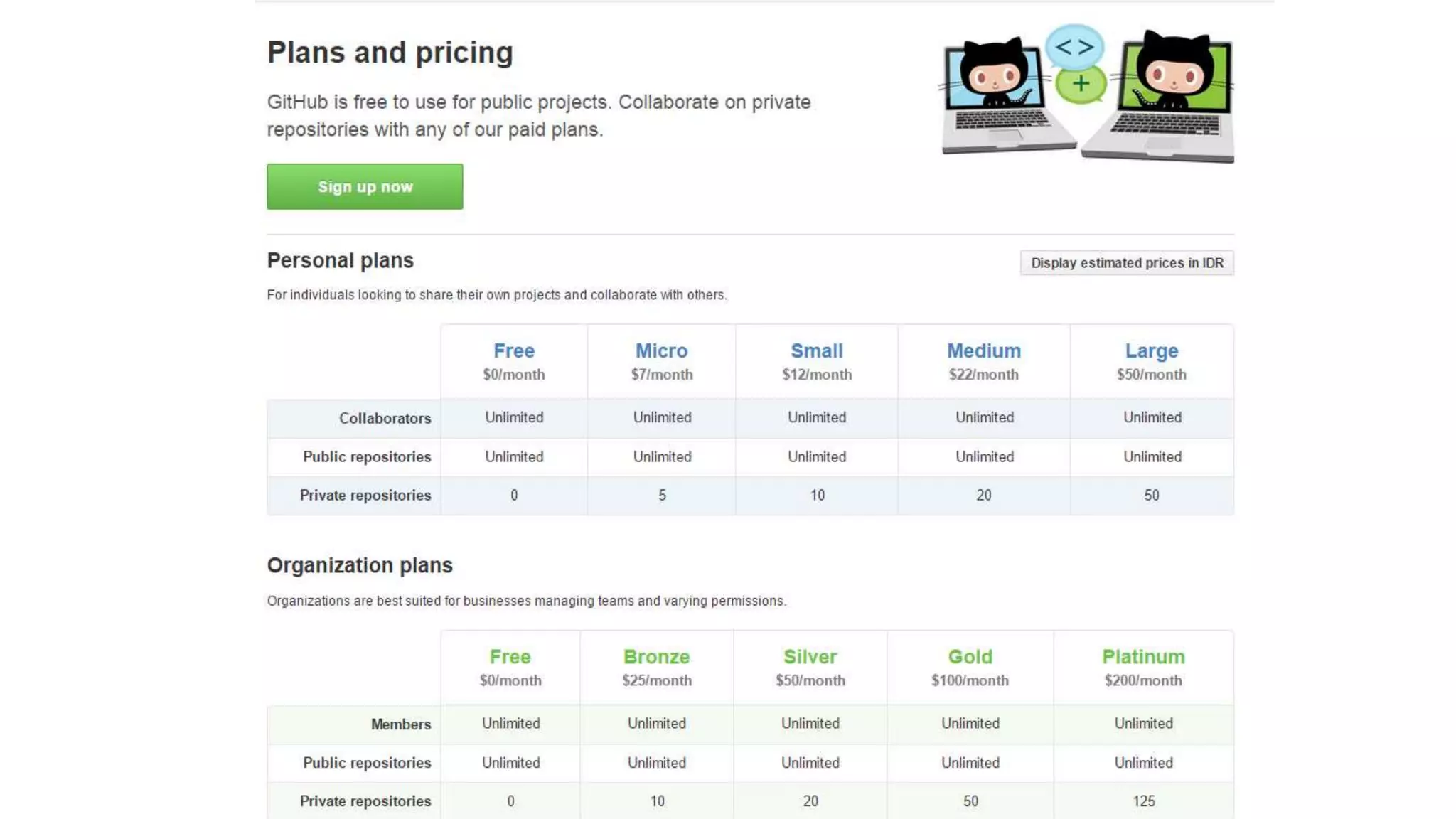Viewport: 1456px width, 819px height.
Task: Open the Free personal plan link
Action: [x=513, y=351]
